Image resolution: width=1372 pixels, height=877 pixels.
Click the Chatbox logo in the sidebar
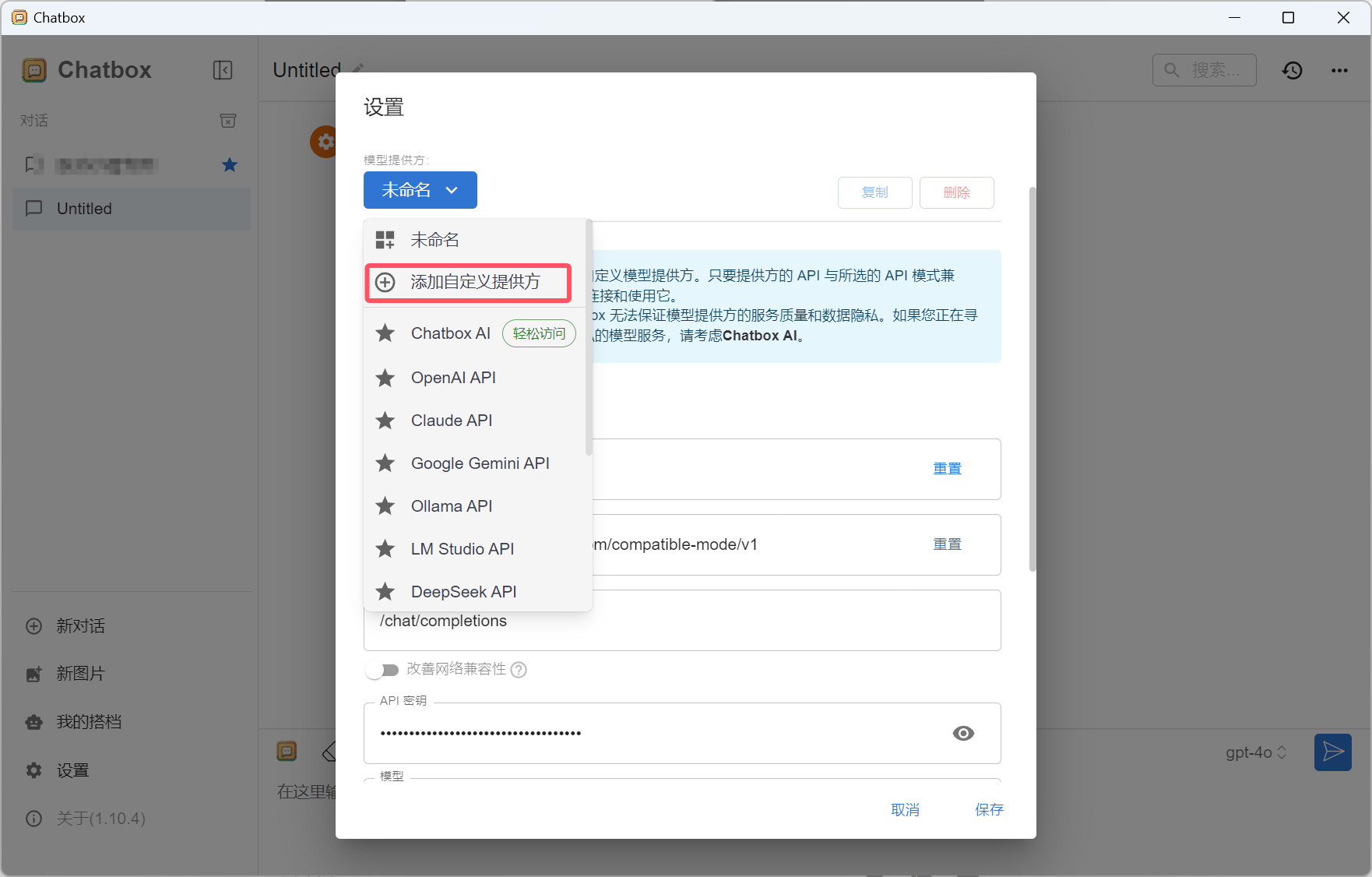(x=34, y=70)
